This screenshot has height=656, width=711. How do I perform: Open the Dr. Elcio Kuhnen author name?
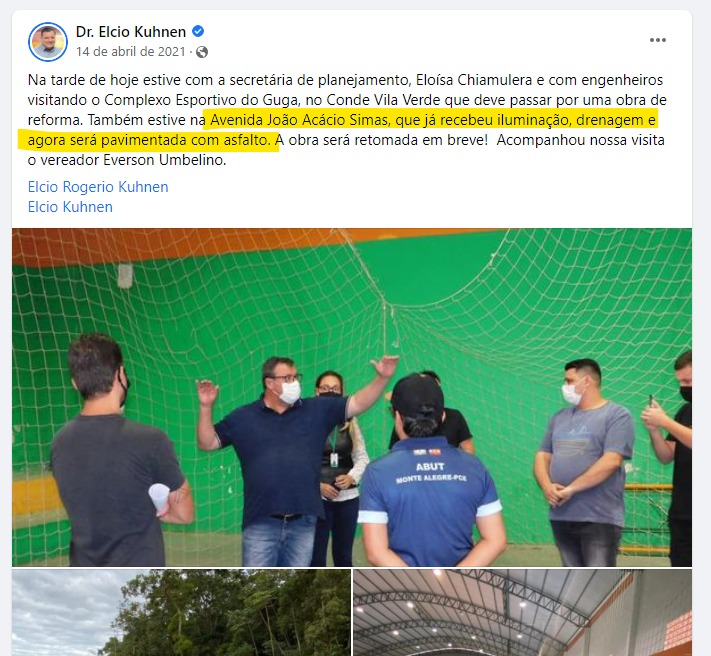[x=131, y=32]
